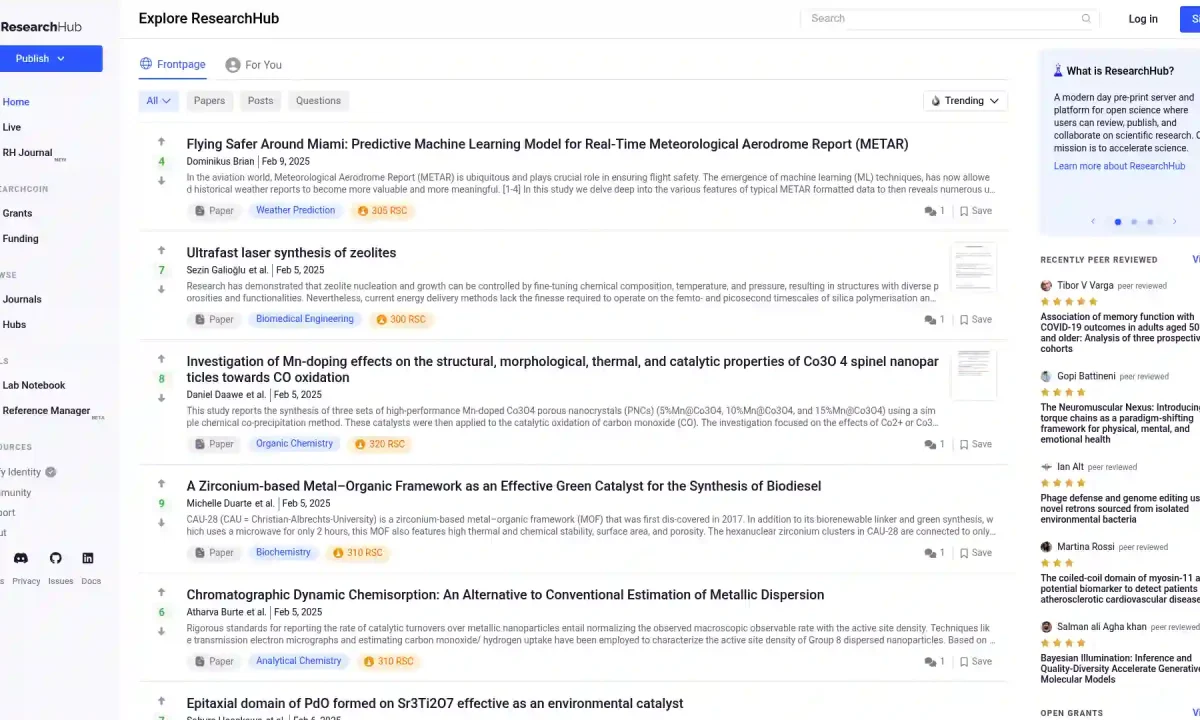
Task: Visit the LinkedIn icon in sidebar footer
Action: (x=88, y=558)
